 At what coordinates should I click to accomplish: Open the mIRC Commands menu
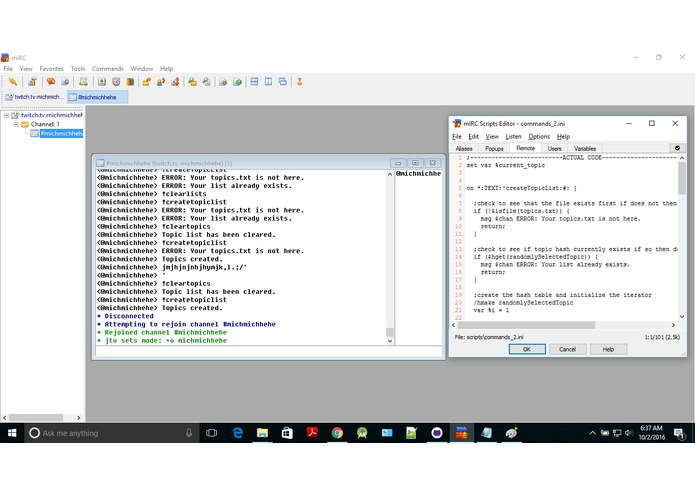(x=108, y=69)
